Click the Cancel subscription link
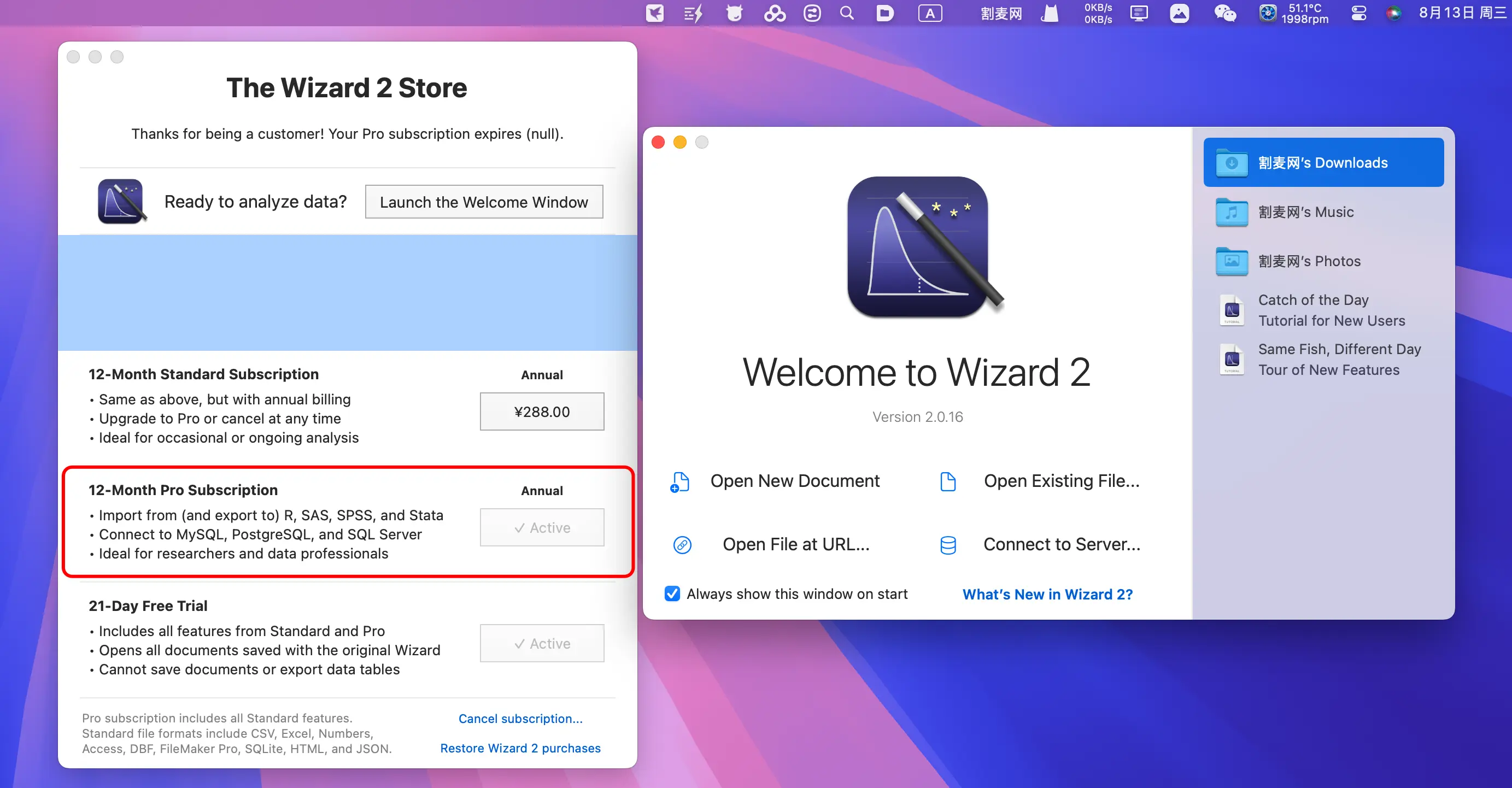 click(520, 718)
